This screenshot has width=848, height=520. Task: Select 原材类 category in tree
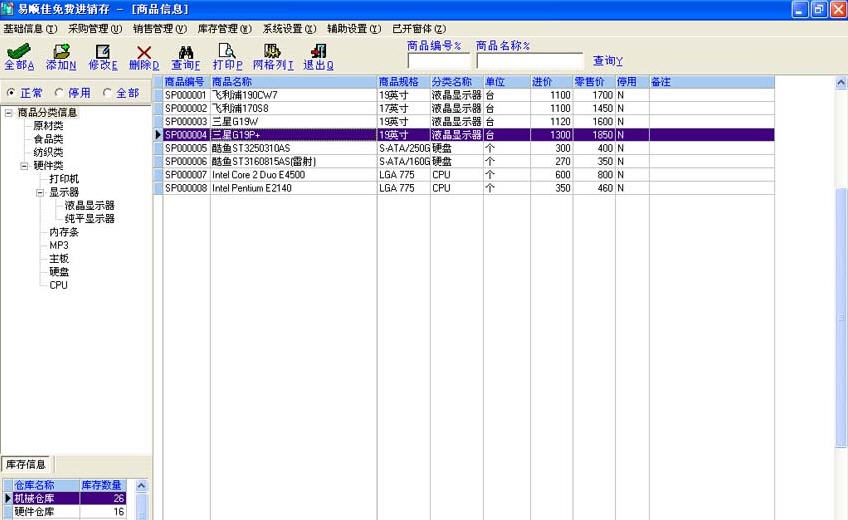click(48, 126)
